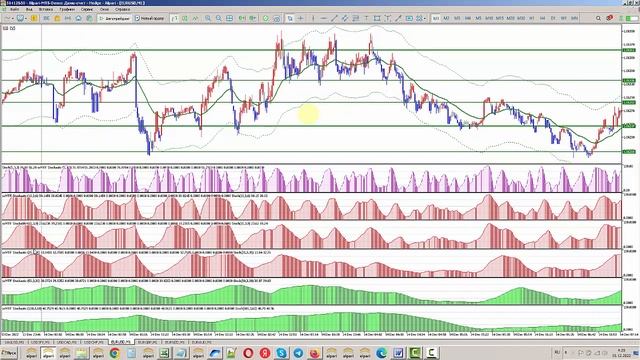Select the Fibonacci retracement tool

(x=356, y=18)
